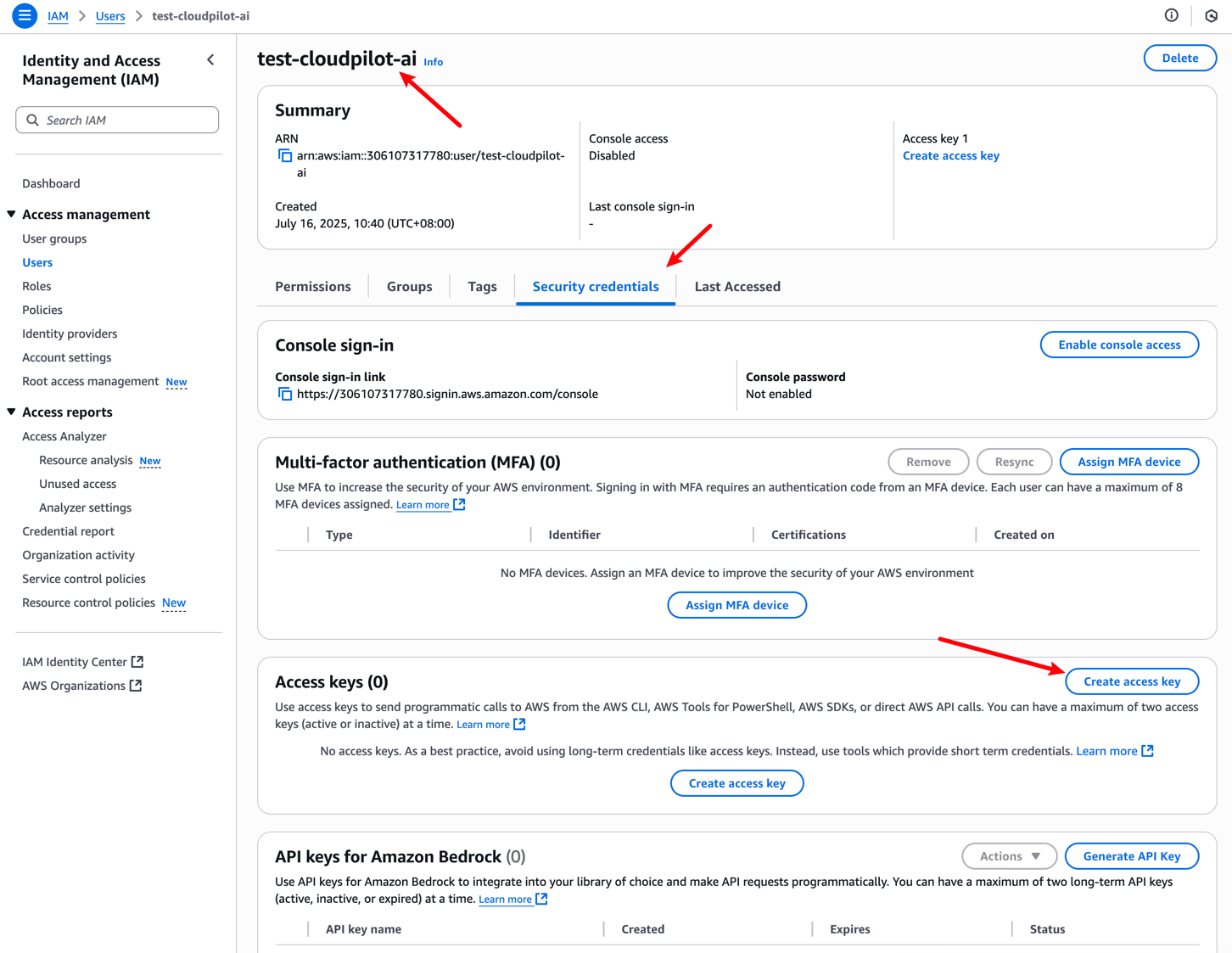Click the magnifier in the Search IAM box
The width and height of the screenshot is (1232, 953).
[x=32, y=120]
